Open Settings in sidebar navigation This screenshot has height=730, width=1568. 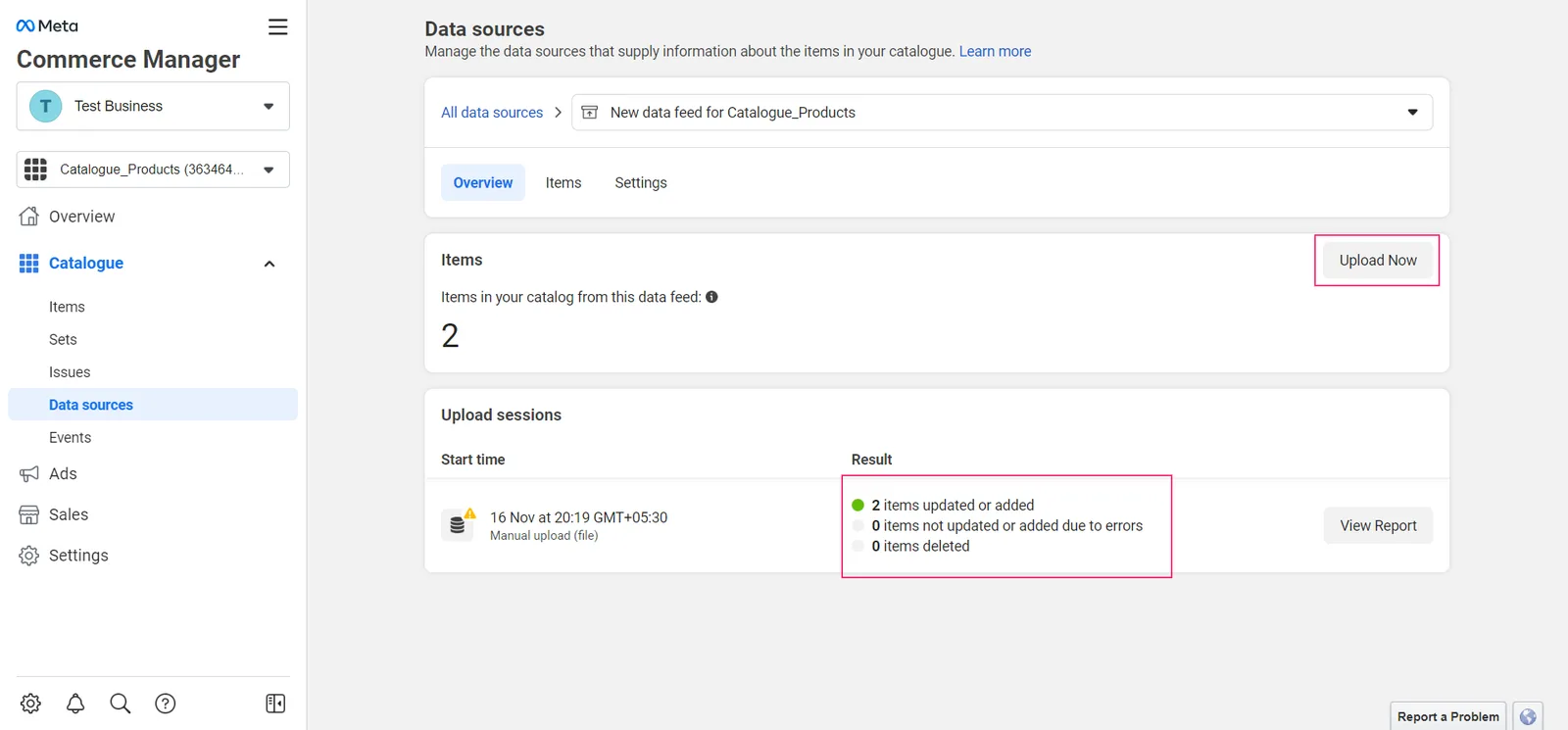[x=78, y=556]
